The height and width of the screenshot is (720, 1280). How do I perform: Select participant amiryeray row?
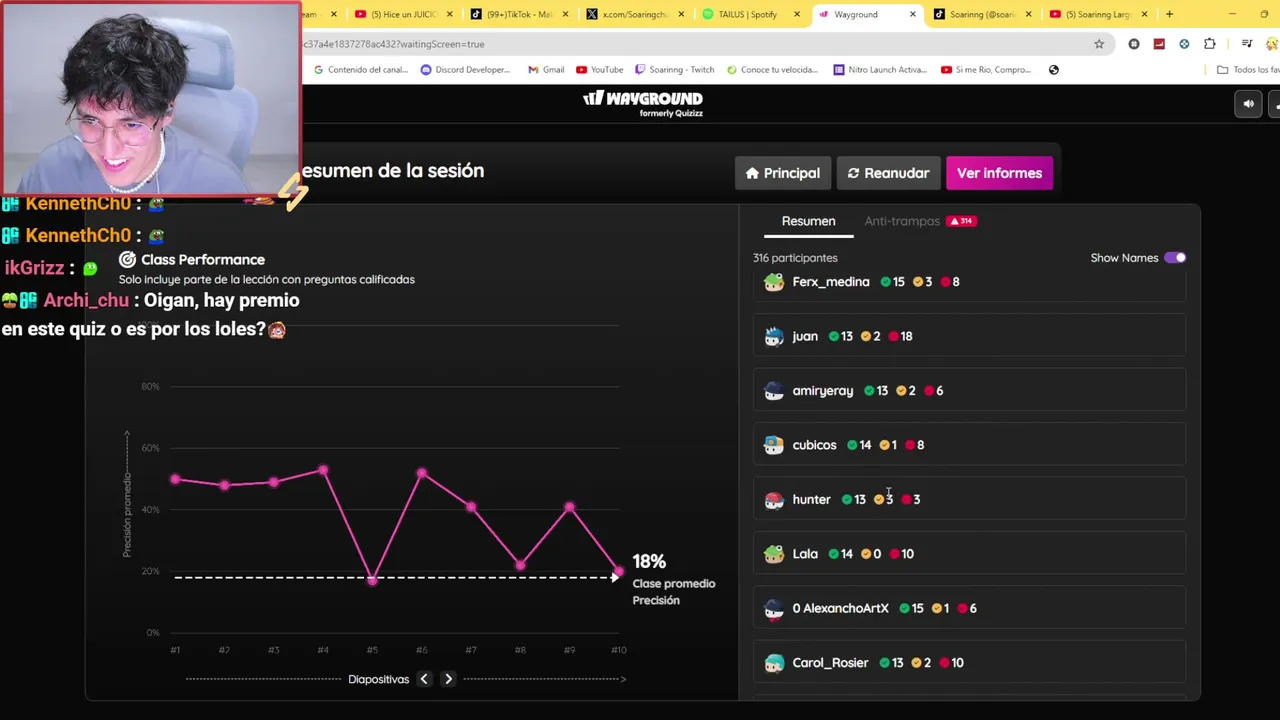[969, 390]
